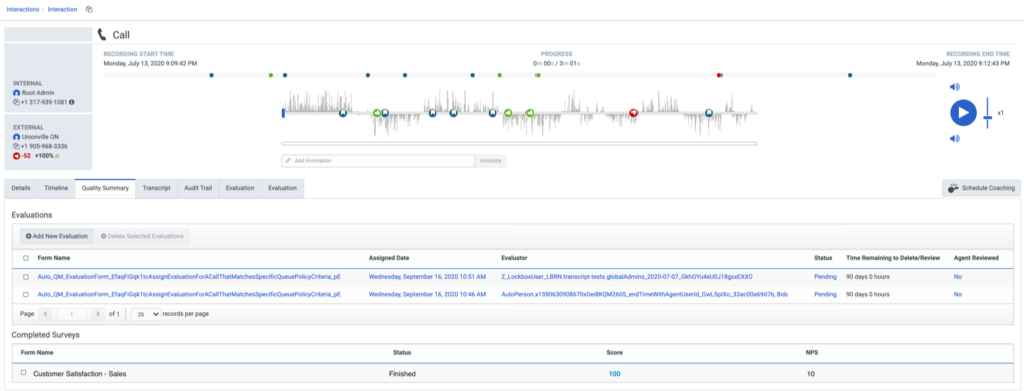
Task: Click the Z_LockboxUser_LBRN evaluator link
Action: [x=627, y=277]
